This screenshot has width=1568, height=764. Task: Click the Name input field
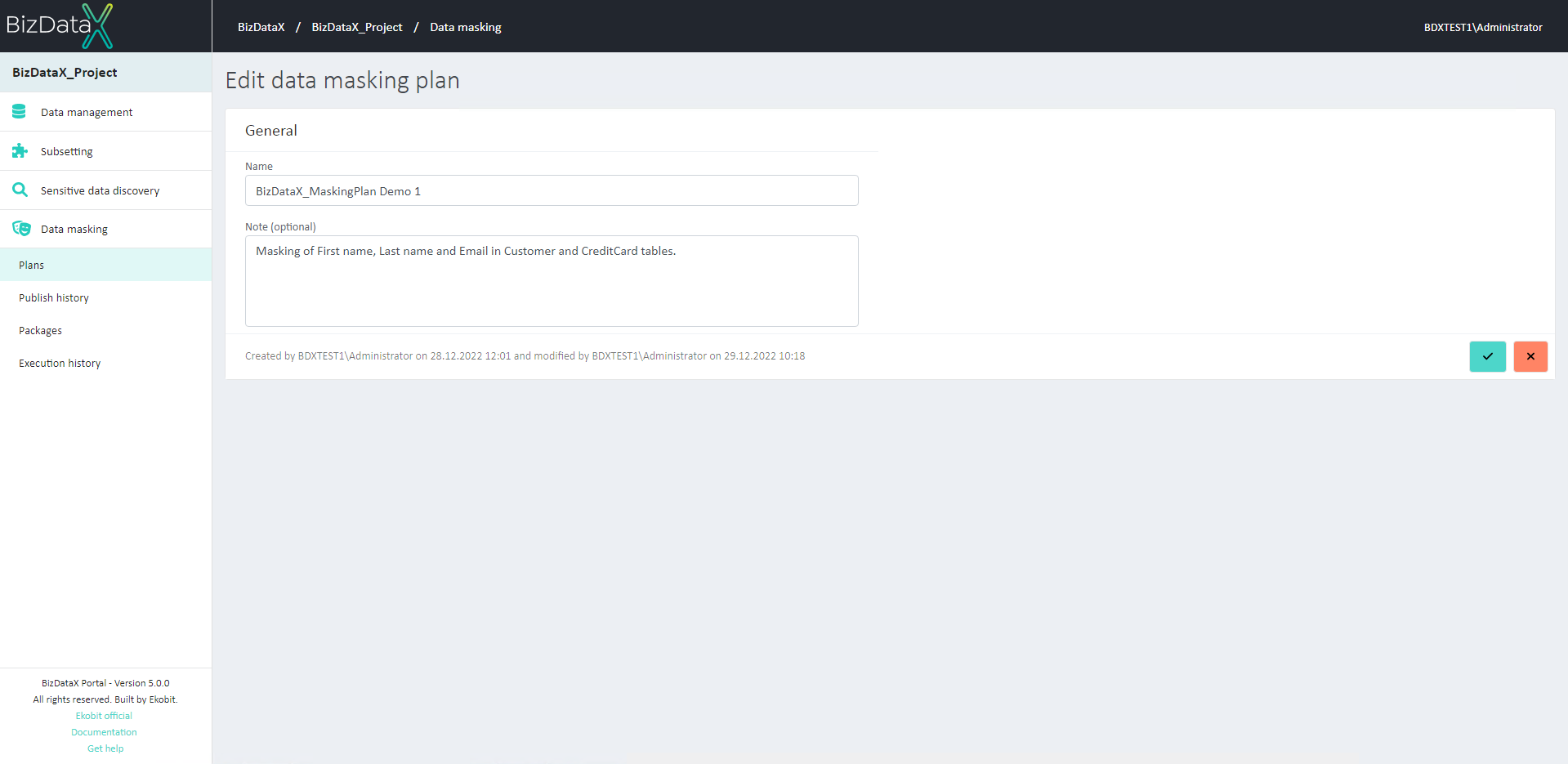click(552, 190)
